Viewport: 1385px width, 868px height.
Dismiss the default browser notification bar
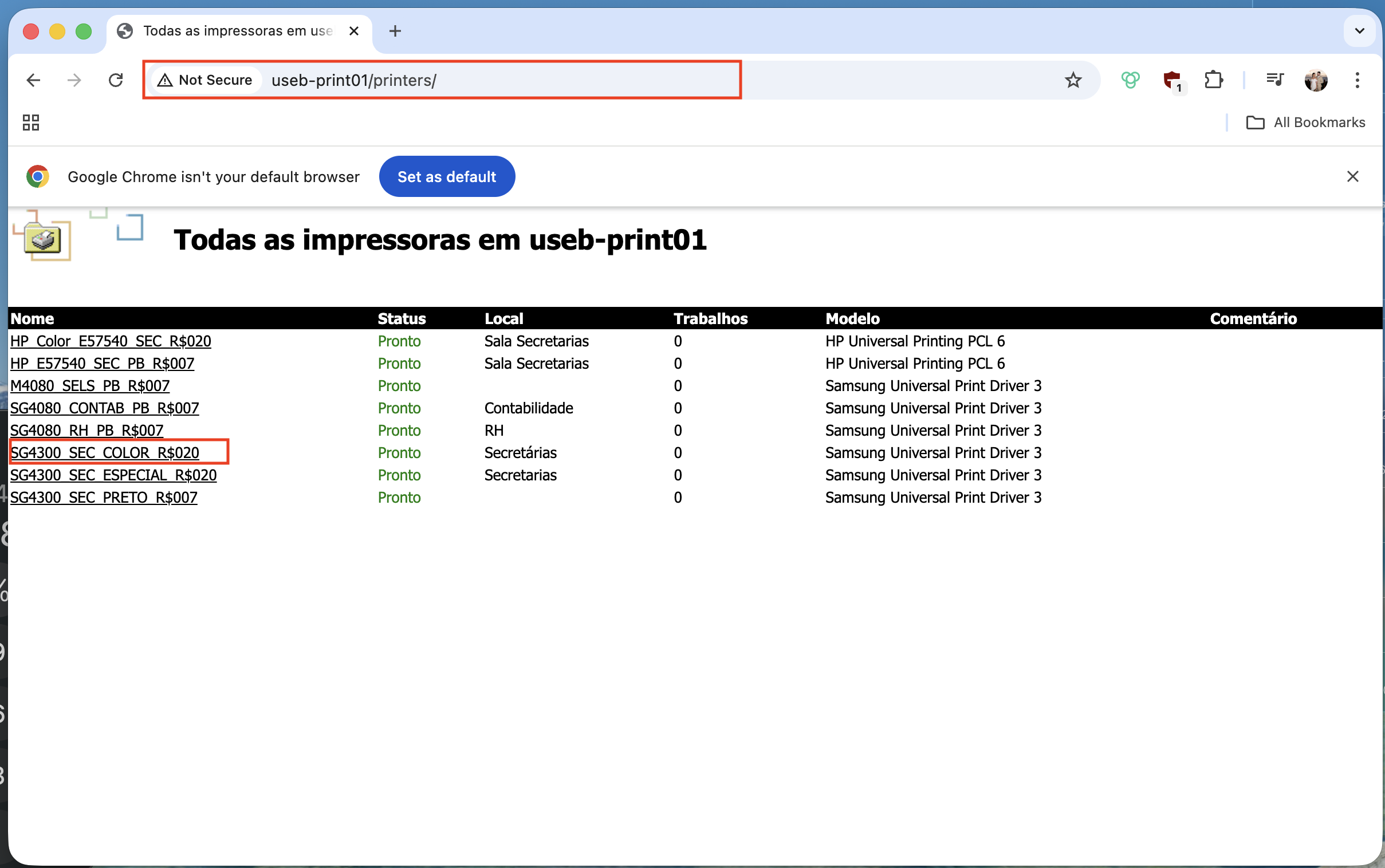pyautogui.click(x=1352, y=176)
